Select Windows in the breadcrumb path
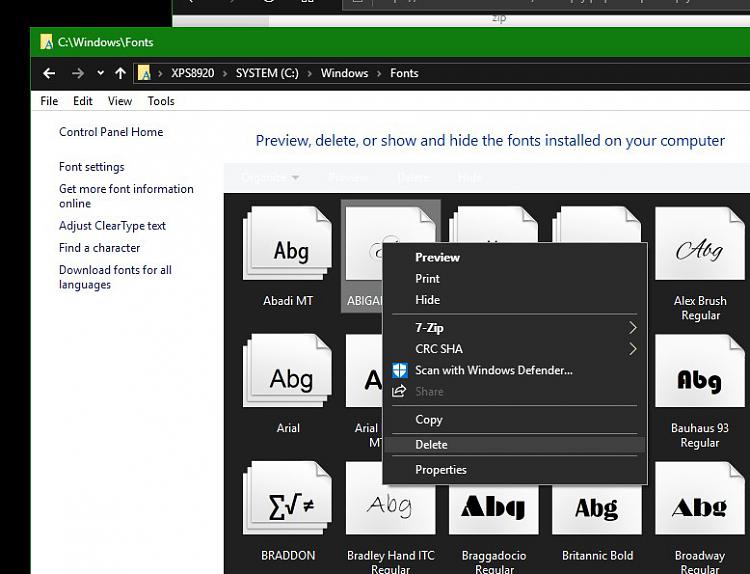750x574 pixels. pyautogui.click(x=344, y=73)
